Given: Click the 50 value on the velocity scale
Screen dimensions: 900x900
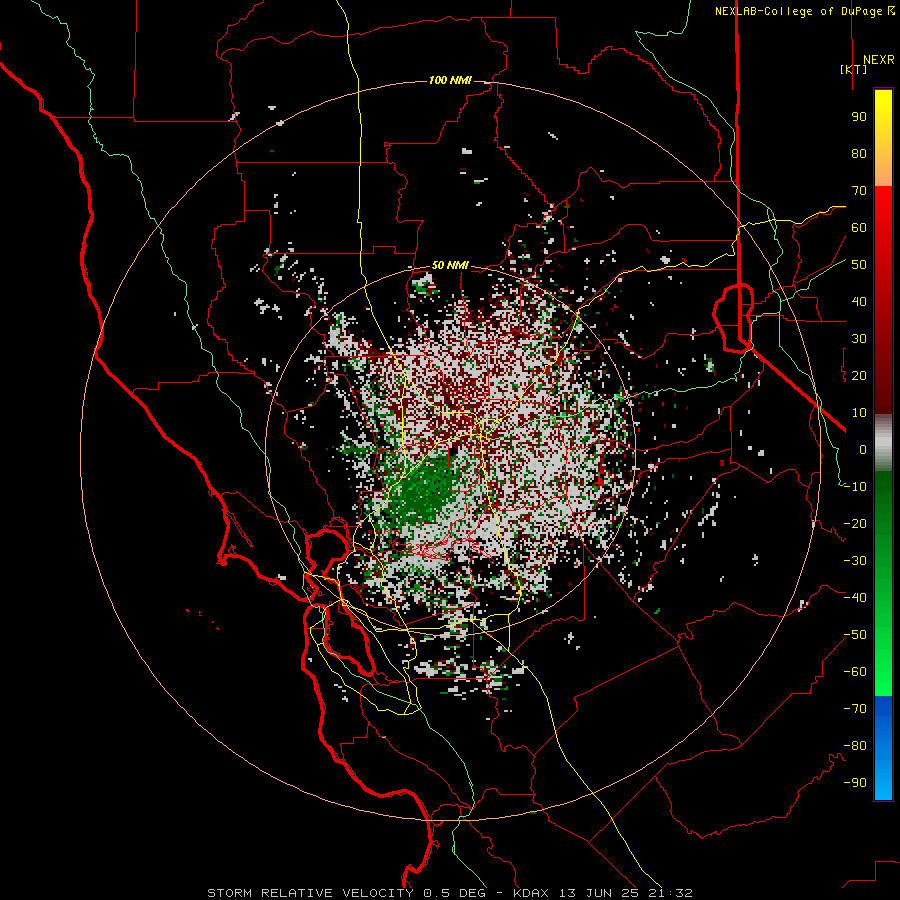Looking at the screenshot, I should pos(859,265).
